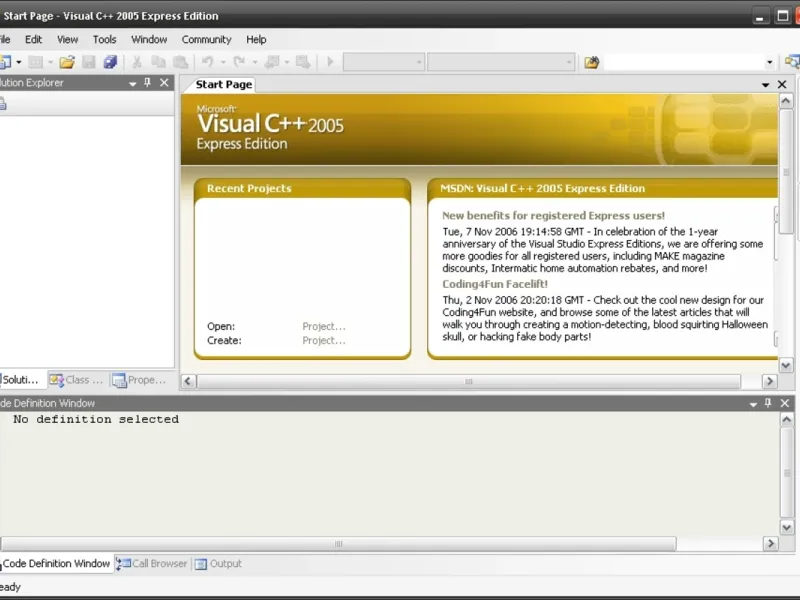
Task: Open the Help menu
Action: point(256,39)
